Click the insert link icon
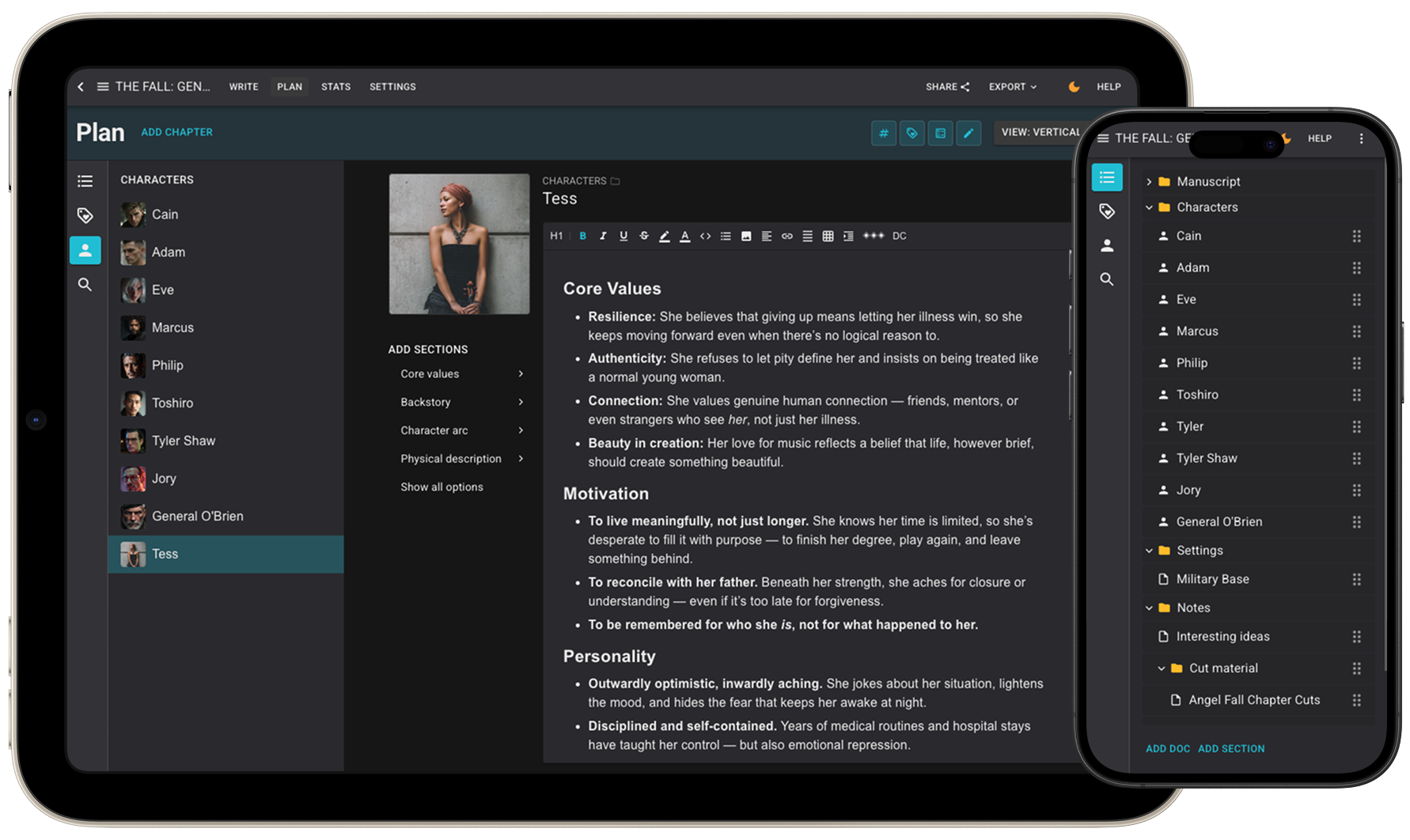 (x=786, y=236)
